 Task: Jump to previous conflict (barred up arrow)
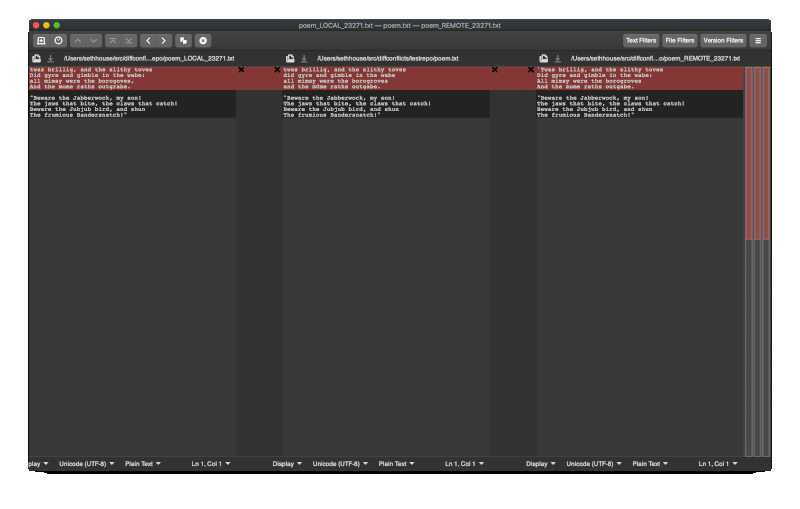click(x=113, y=41)
